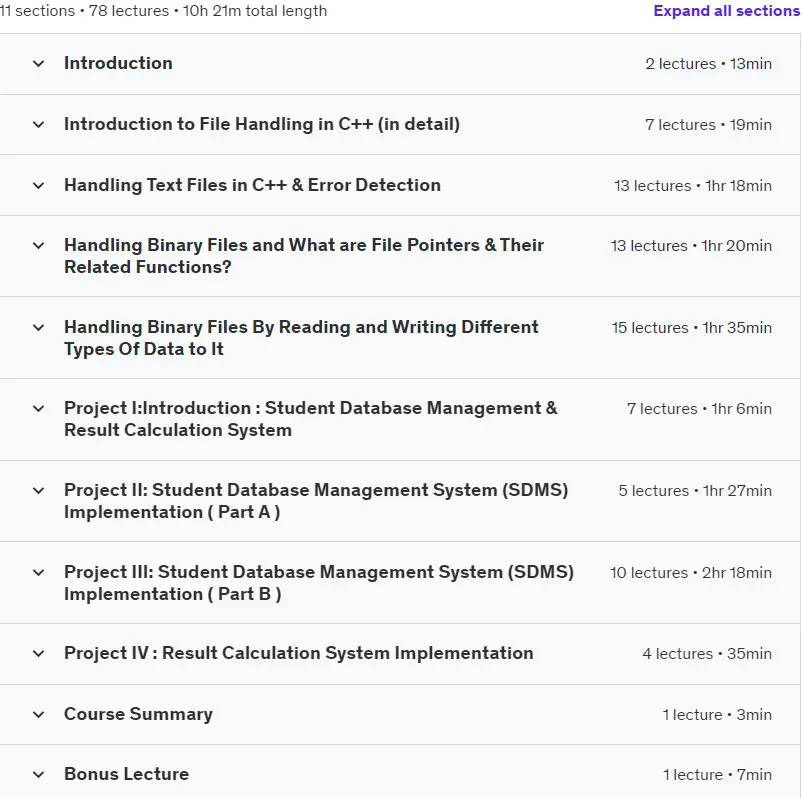Expand chevron next to Project I Introduction

click(x=38, y=408)
